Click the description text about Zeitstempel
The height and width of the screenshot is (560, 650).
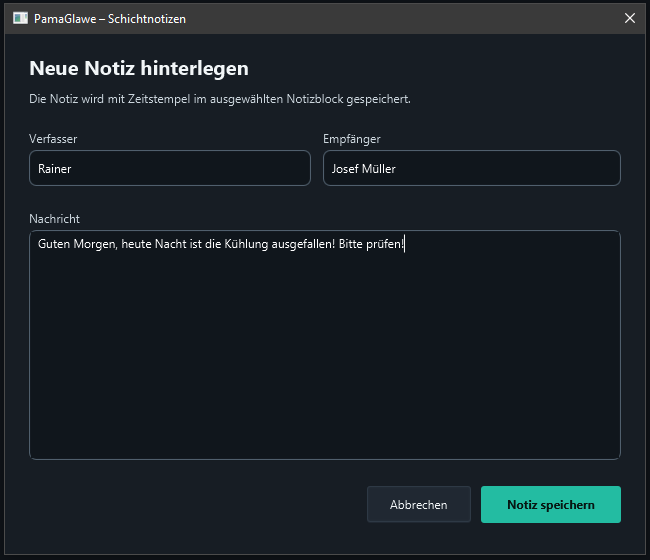coord(220,99)
